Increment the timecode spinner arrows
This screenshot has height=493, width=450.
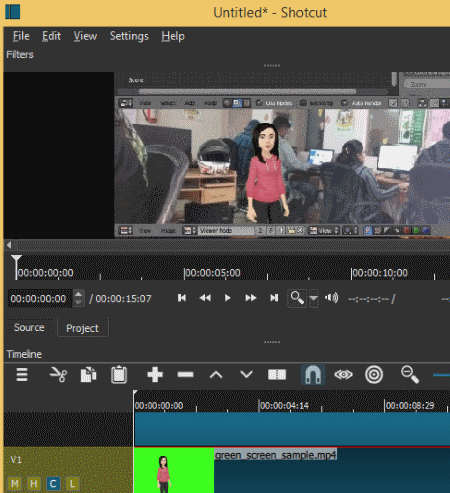coord(78,298)
